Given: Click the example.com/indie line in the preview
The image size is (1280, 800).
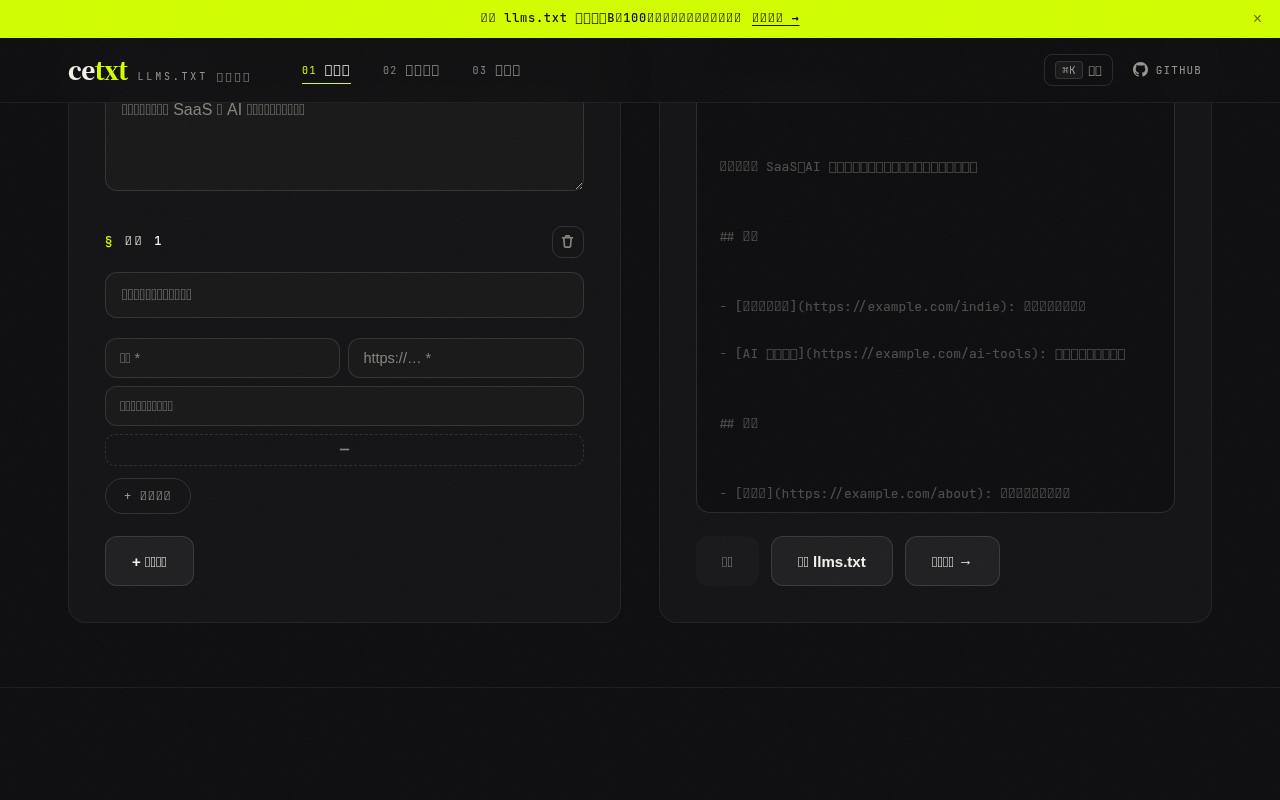Looking at the screenshot, I should point(903,306).
